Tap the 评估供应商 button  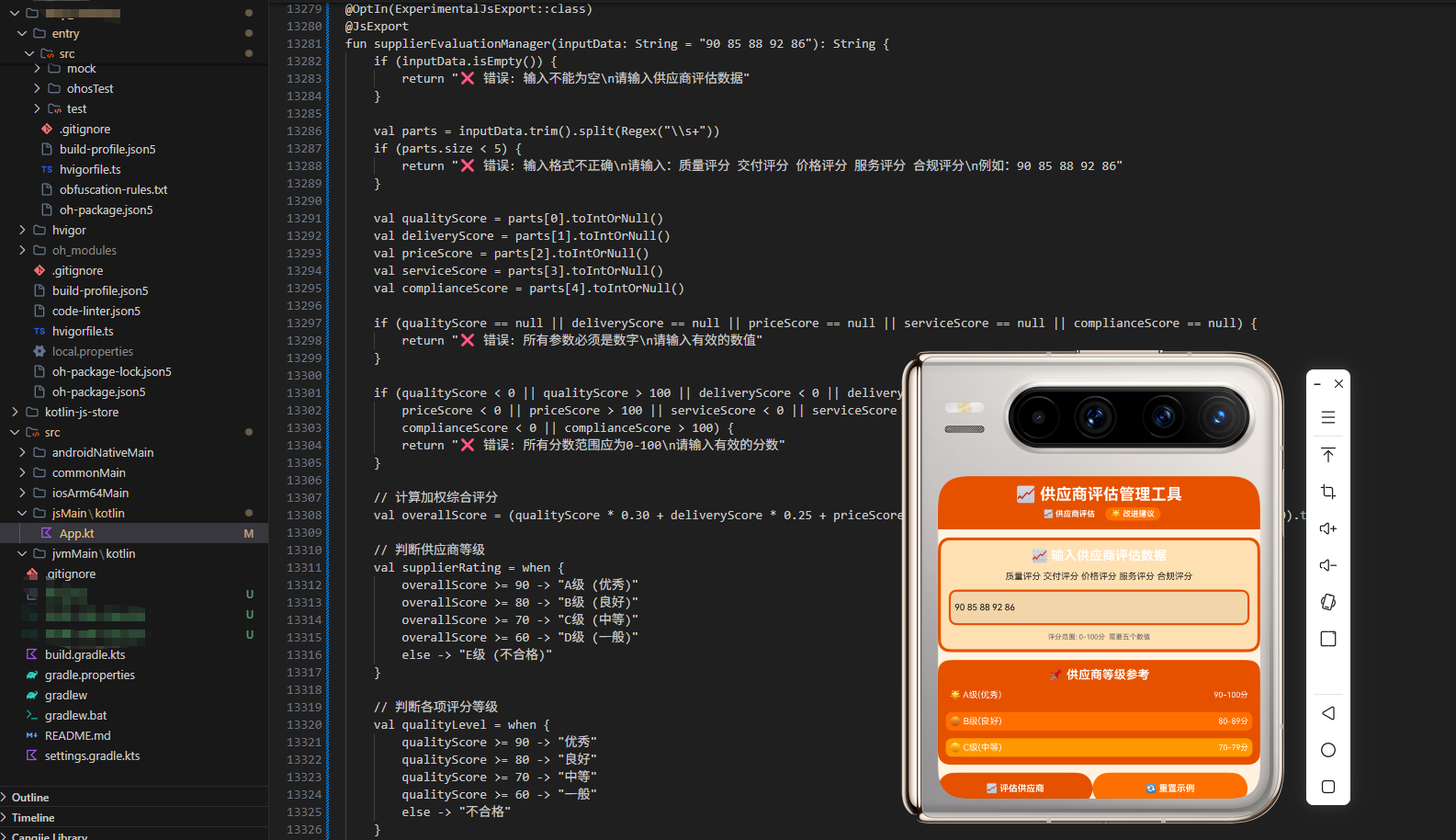(1015, 788)
